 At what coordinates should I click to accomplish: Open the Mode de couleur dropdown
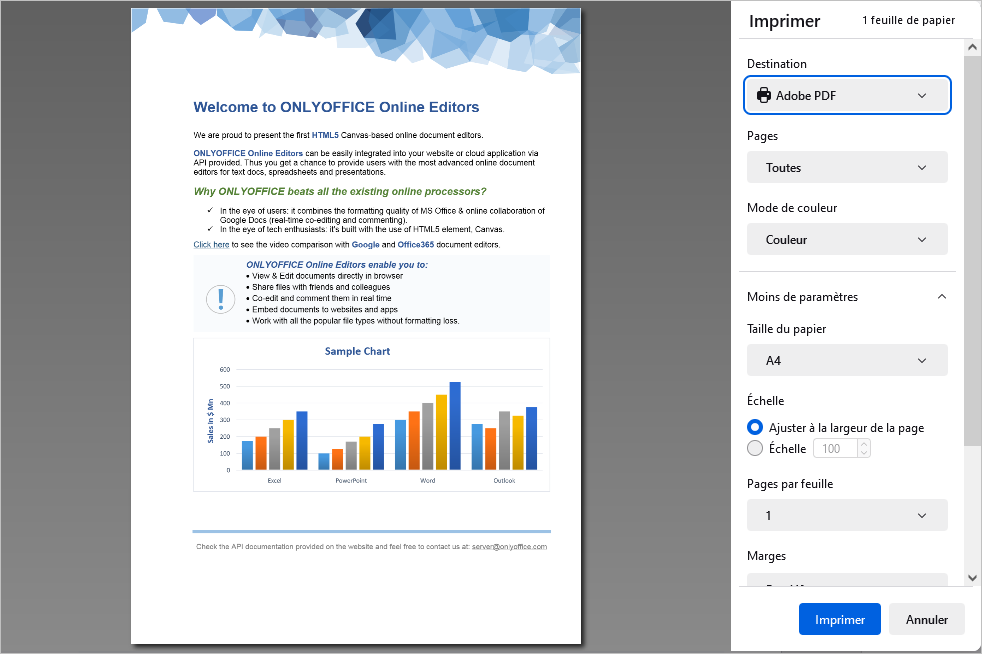847,240
